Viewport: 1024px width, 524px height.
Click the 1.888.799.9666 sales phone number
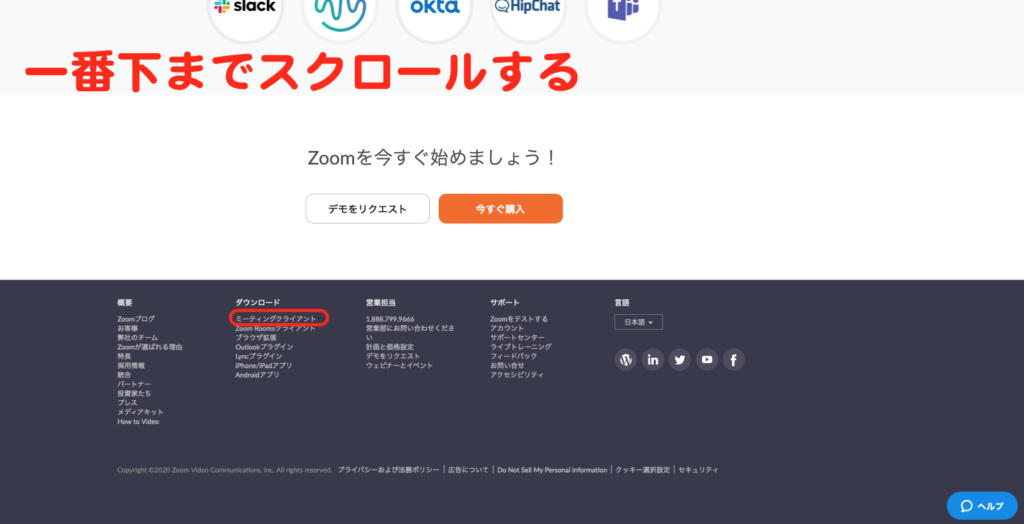pos(390,319)
